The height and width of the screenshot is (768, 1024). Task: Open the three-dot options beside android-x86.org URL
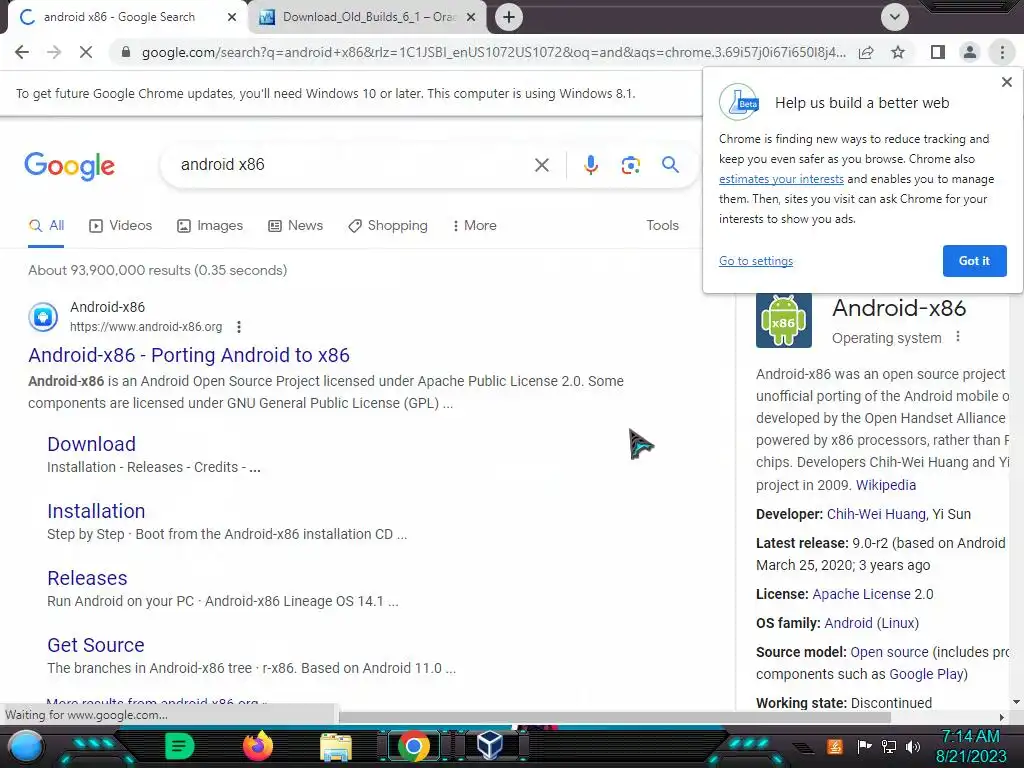239,327
